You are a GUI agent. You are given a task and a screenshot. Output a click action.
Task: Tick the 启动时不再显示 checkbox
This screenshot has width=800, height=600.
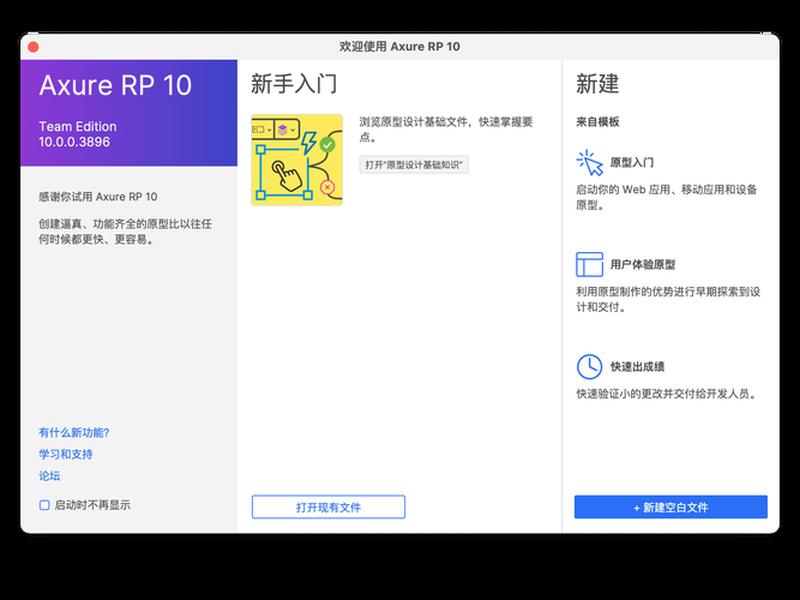(x=44, y=505)
